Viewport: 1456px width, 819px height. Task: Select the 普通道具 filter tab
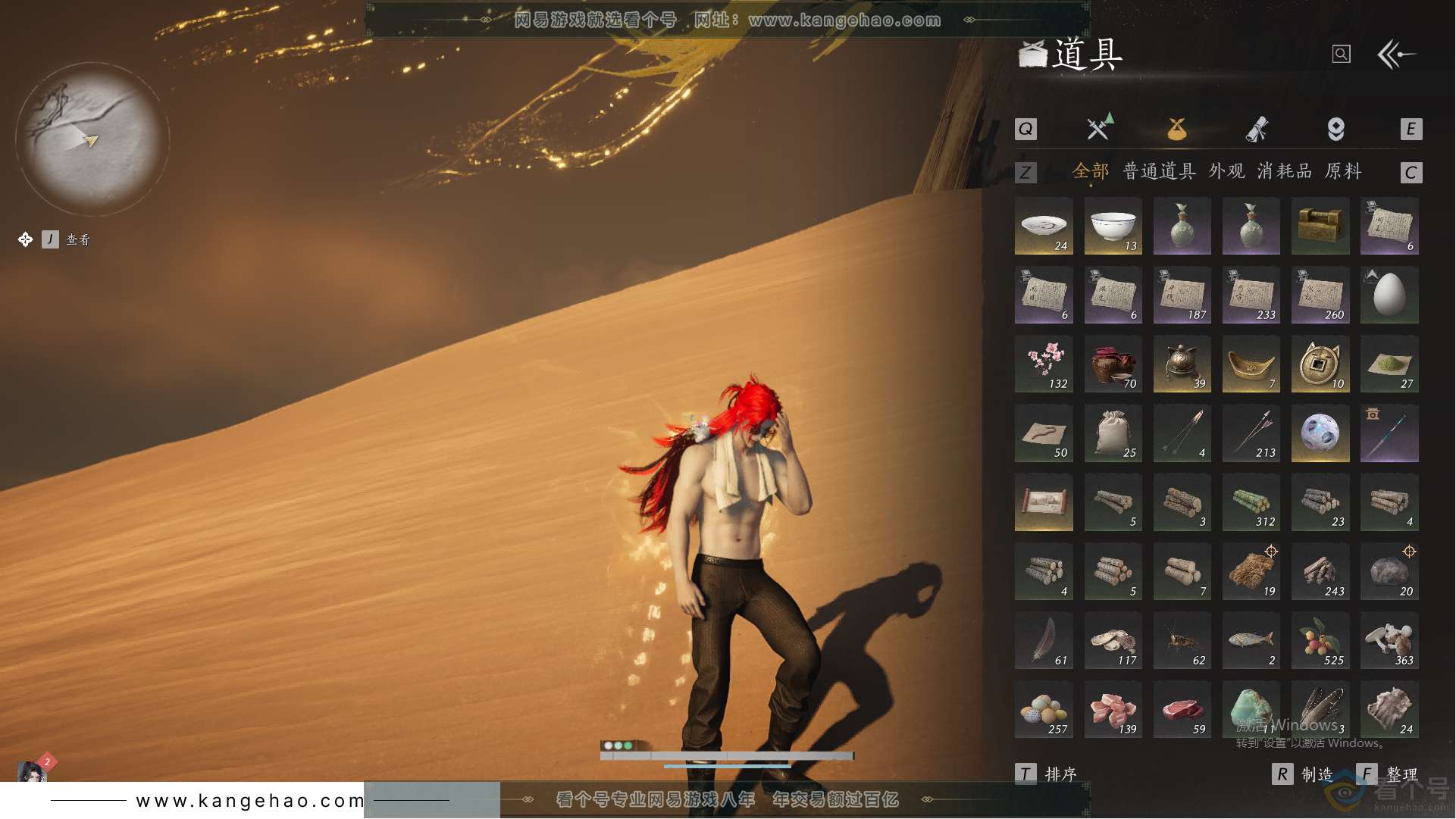click(x=1159, y=171)
